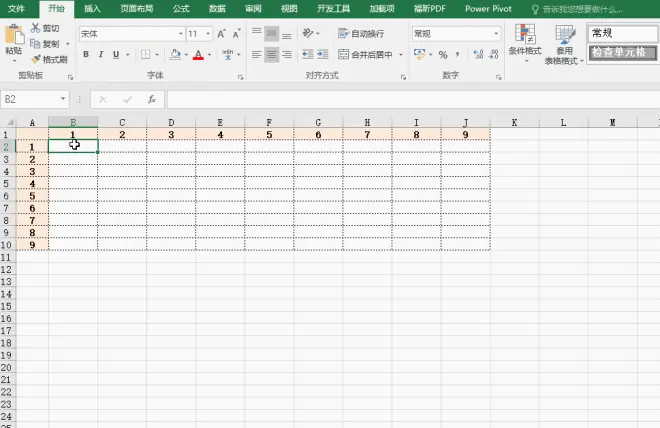Screen dimensions: 660x428
Task: Apply red font color A
Action: [198, 54]
